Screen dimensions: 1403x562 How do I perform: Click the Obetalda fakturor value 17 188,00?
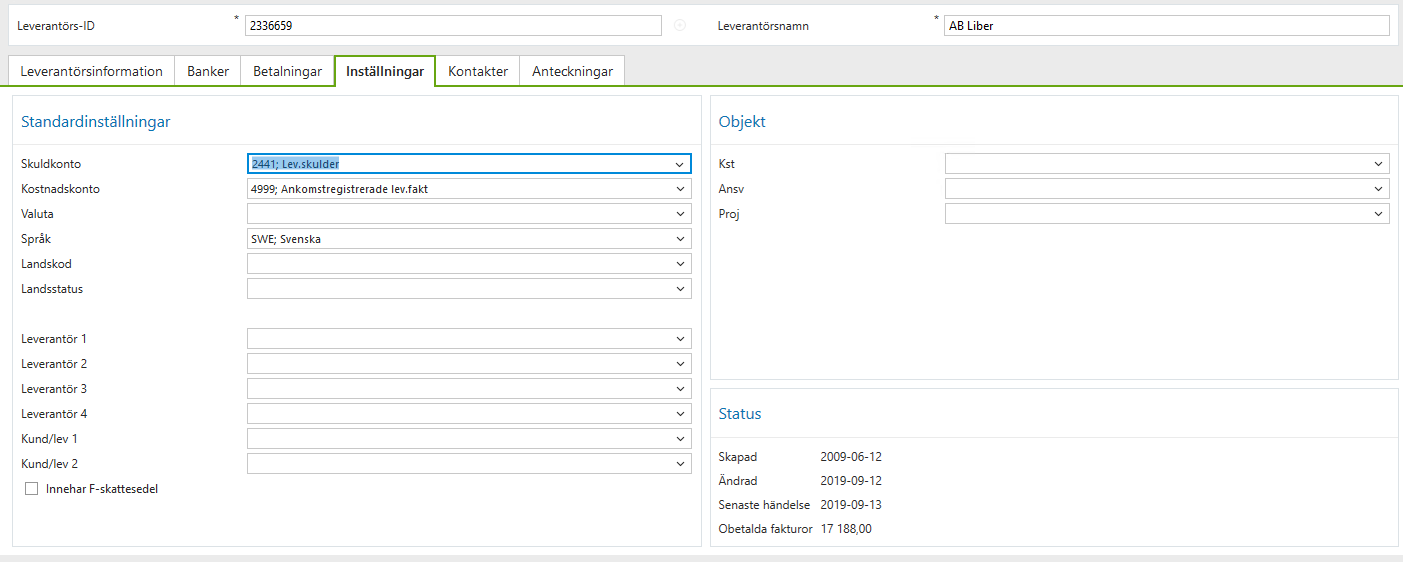[846, 529]
